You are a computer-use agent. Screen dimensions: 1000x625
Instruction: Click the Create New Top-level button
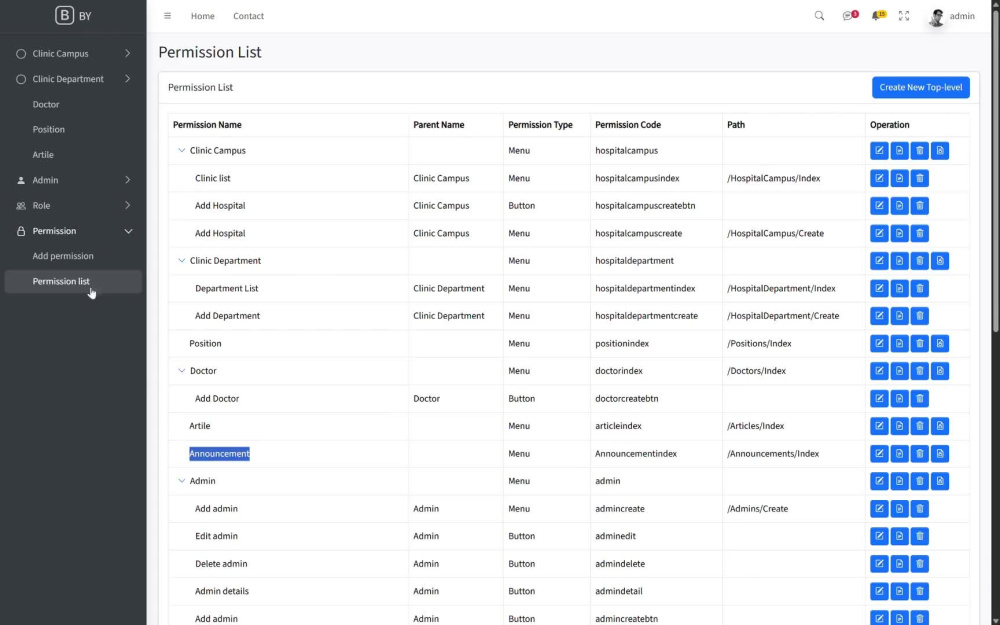920,87
